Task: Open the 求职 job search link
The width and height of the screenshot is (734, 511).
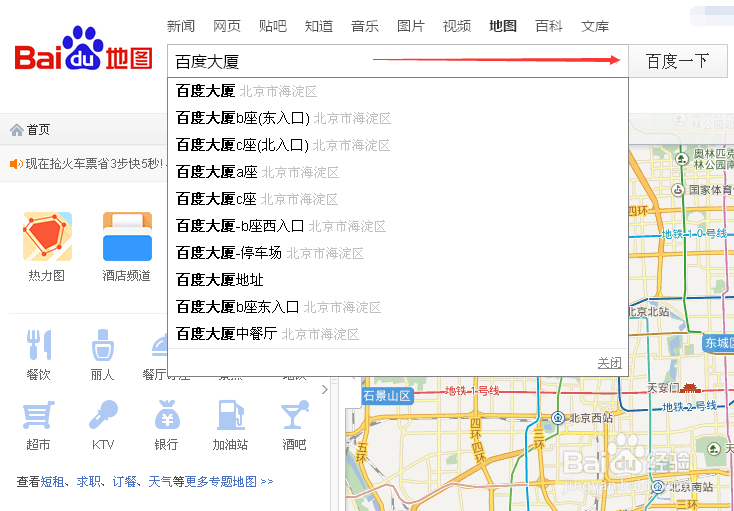Action: point(89,482)
